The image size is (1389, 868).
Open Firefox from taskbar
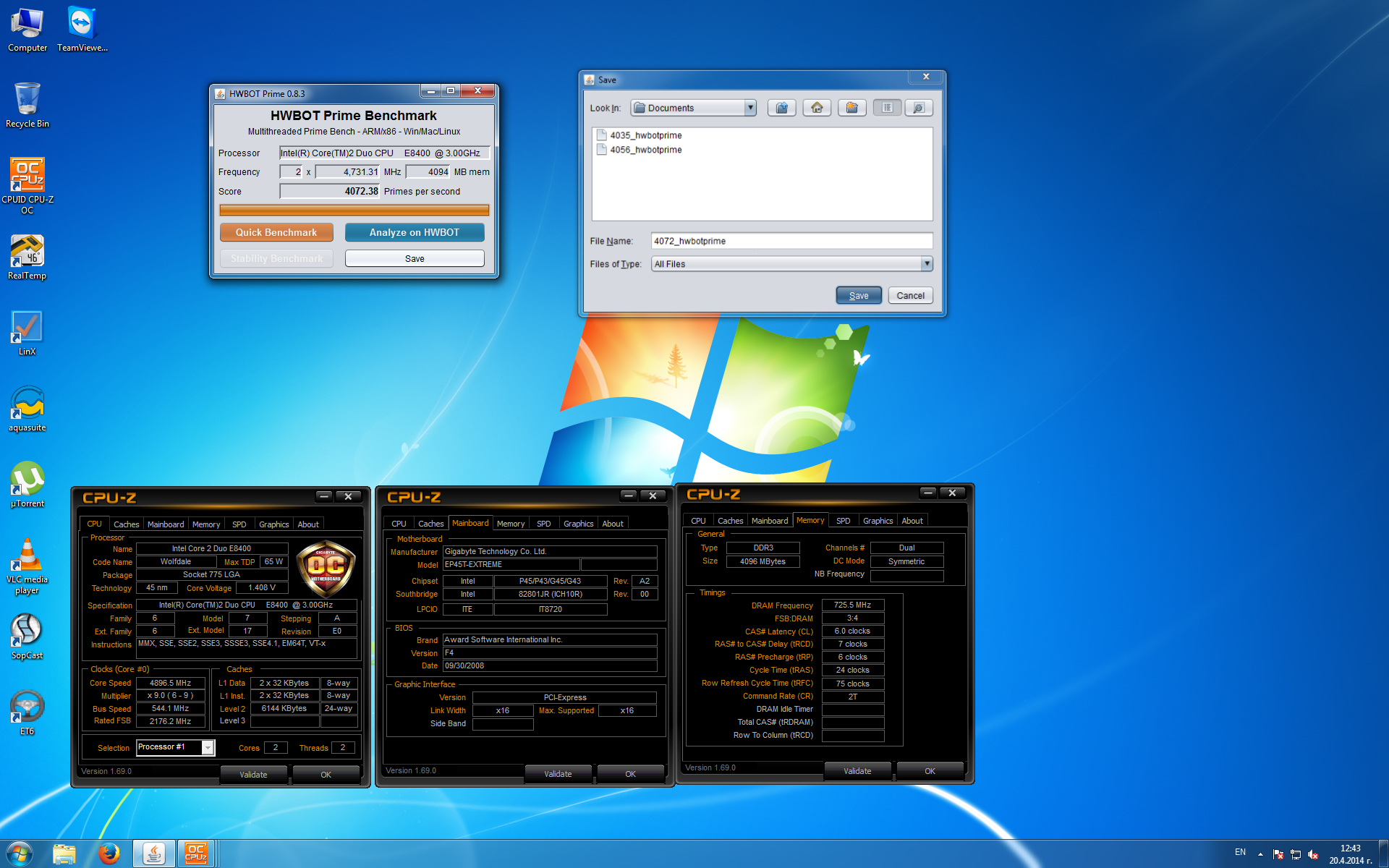click(x=109, y=854)
